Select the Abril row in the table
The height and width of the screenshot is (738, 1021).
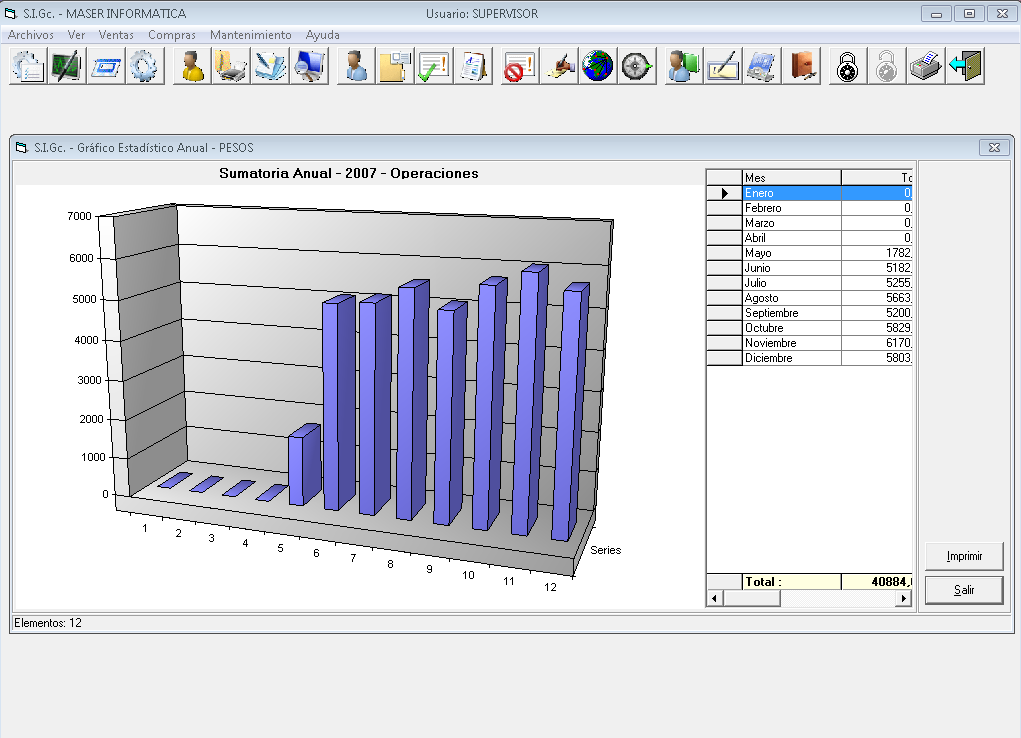click(x=809, y=238)
